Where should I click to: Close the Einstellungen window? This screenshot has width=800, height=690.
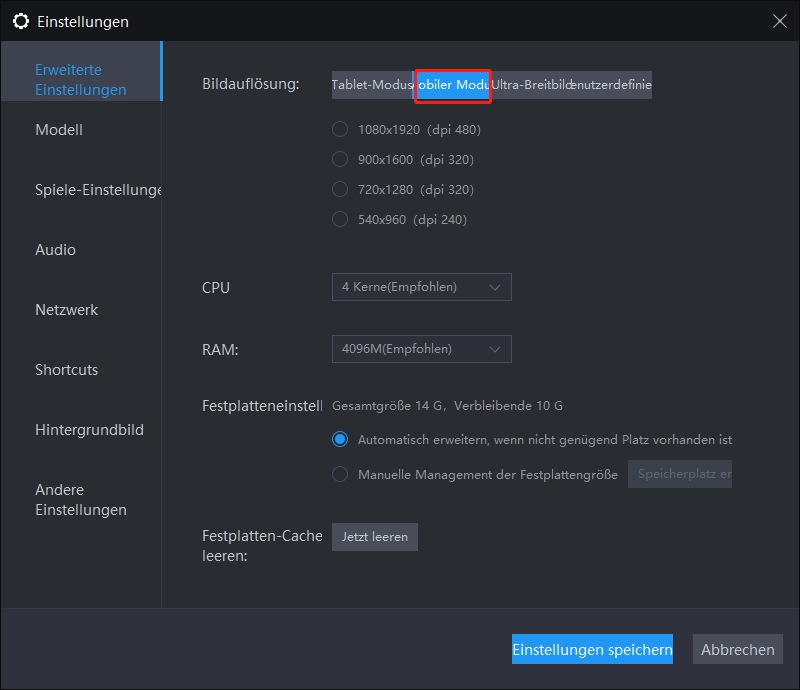coord(779,20)
